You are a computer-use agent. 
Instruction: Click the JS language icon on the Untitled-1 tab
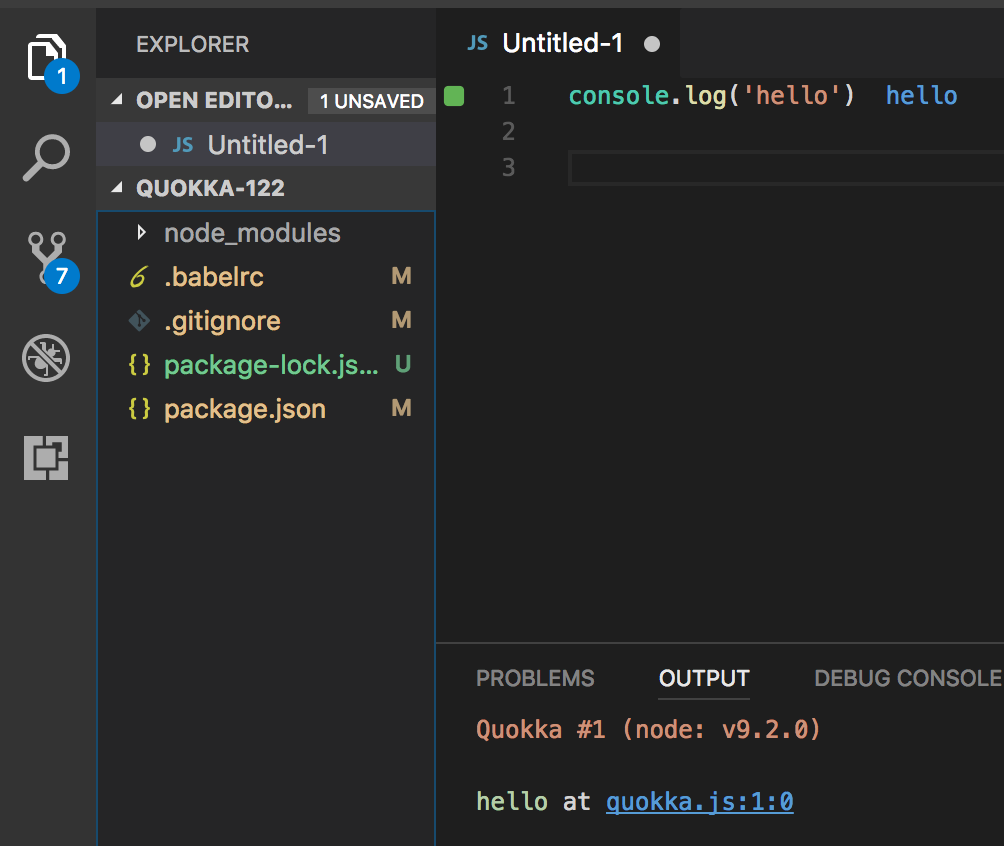[x=478, y=43]
